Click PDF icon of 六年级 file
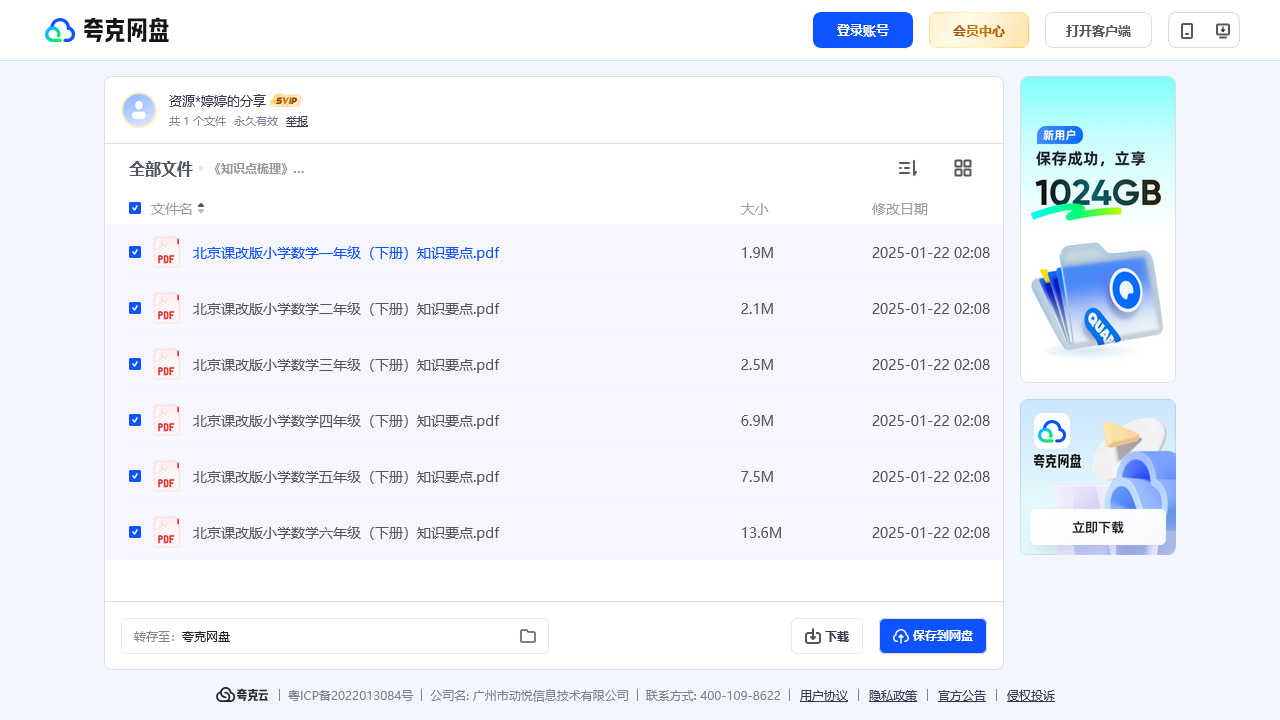 coord(167,532)
